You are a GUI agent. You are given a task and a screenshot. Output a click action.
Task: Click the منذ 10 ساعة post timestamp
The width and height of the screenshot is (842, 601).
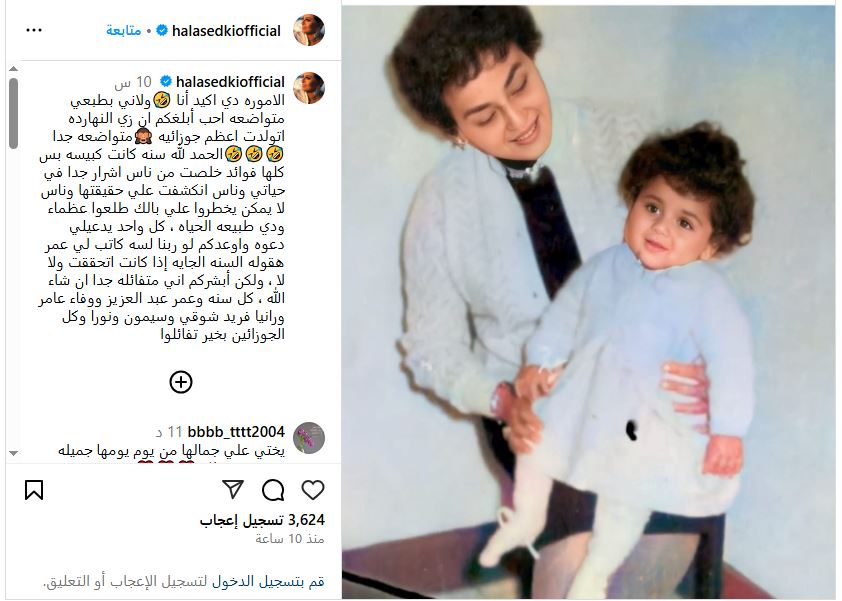pyautogui.click(x=290, y=539)
